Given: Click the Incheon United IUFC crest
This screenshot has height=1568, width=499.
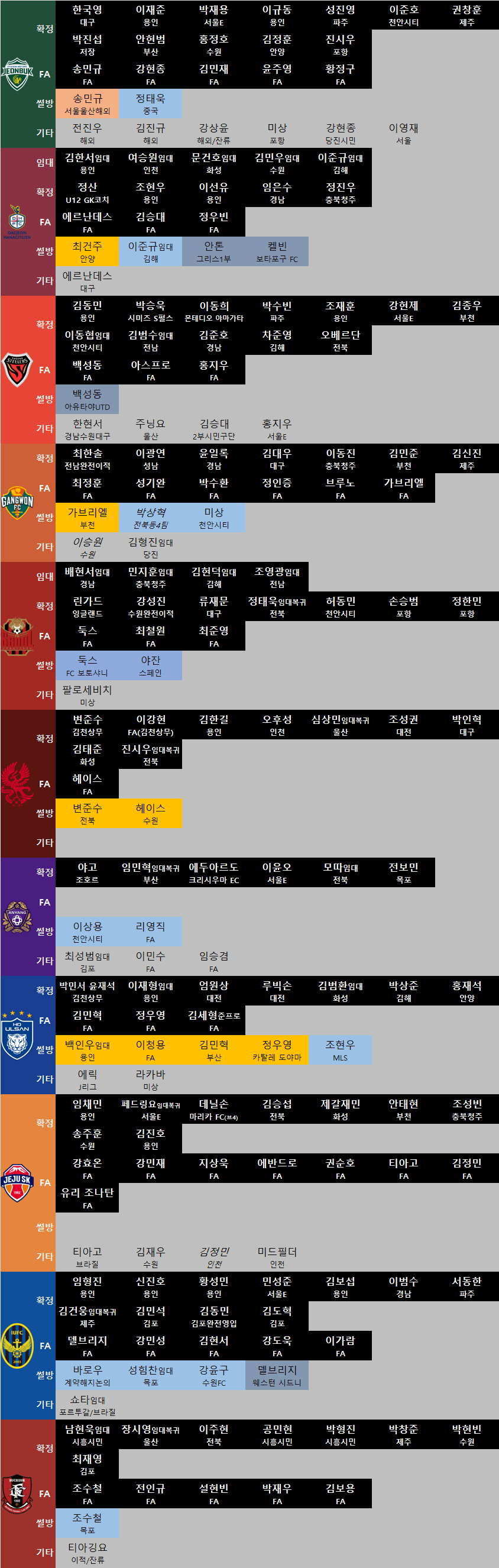Looking at the screenshot, I should 17,1345.
